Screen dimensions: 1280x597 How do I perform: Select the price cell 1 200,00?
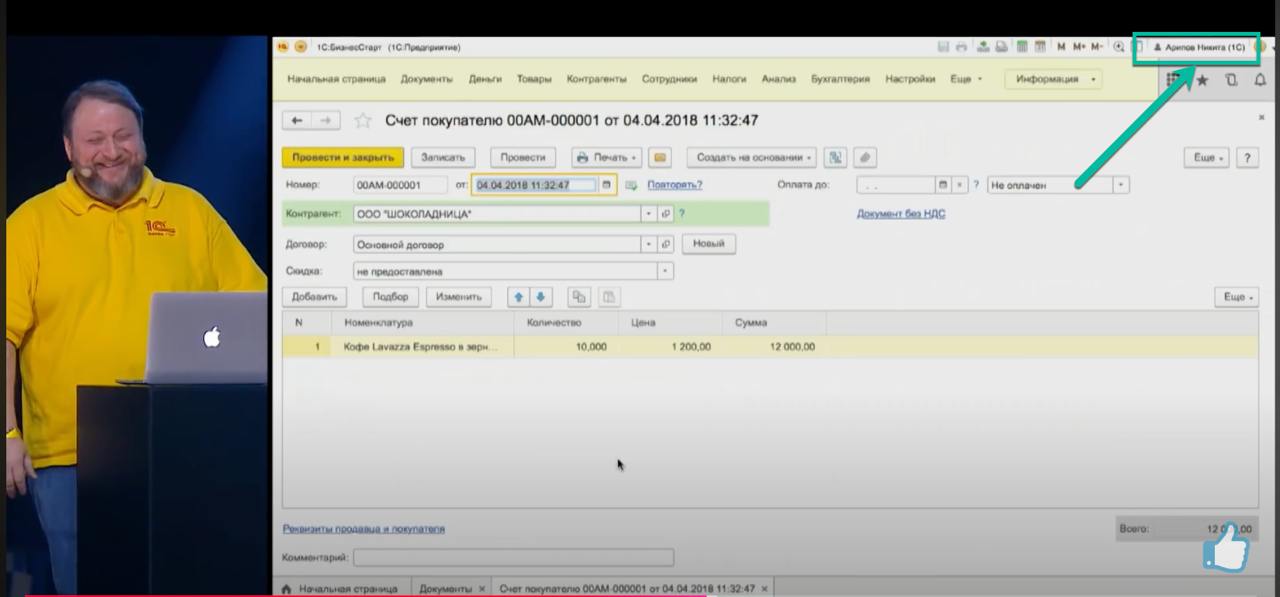pos(670,347)
